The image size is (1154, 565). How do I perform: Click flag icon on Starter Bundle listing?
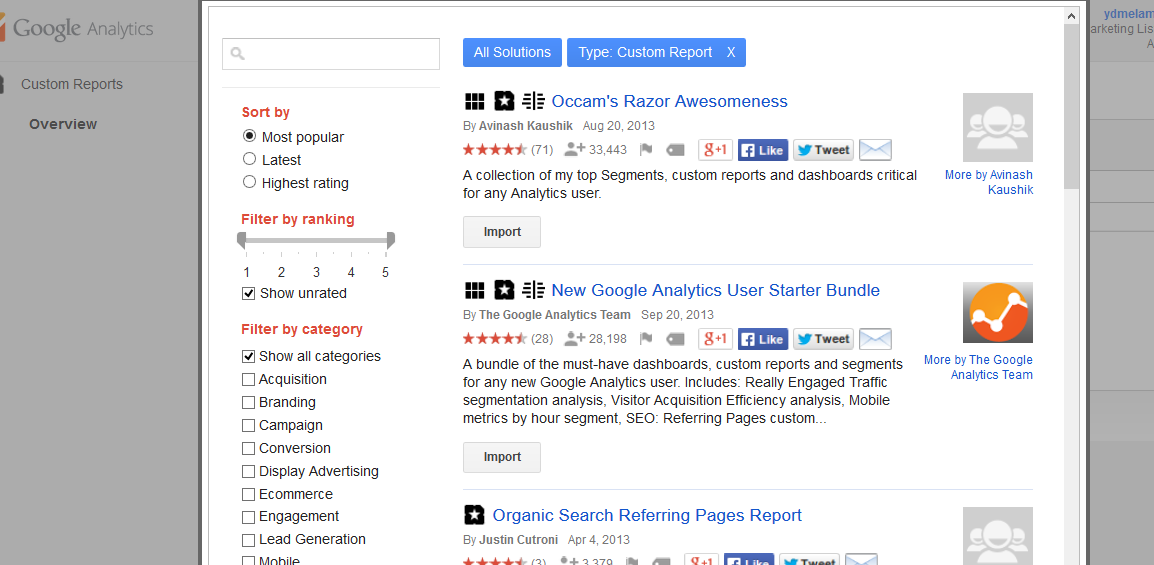(x=646, y=339)
